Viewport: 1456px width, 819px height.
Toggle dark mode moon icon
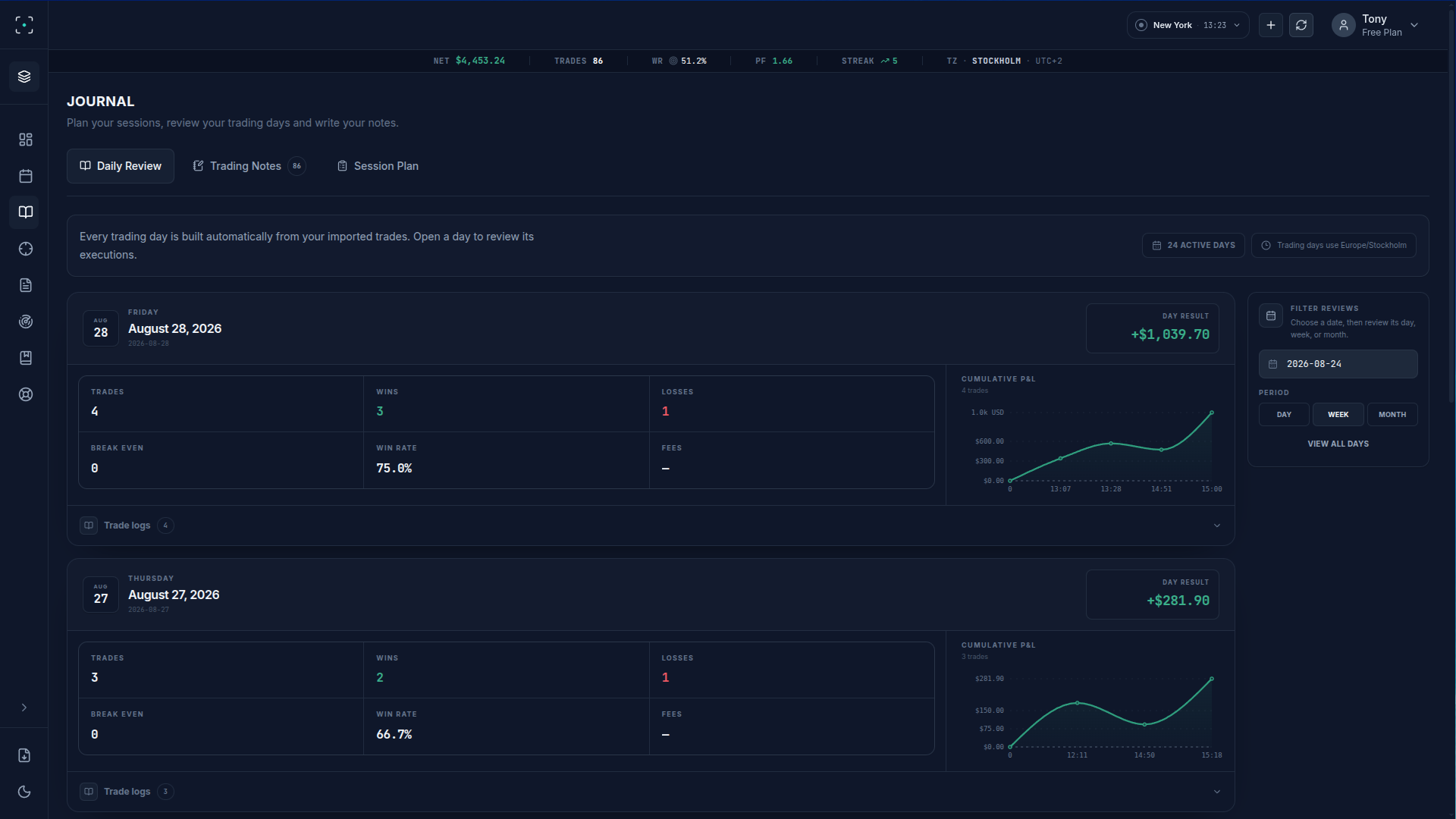coord(24,792)
